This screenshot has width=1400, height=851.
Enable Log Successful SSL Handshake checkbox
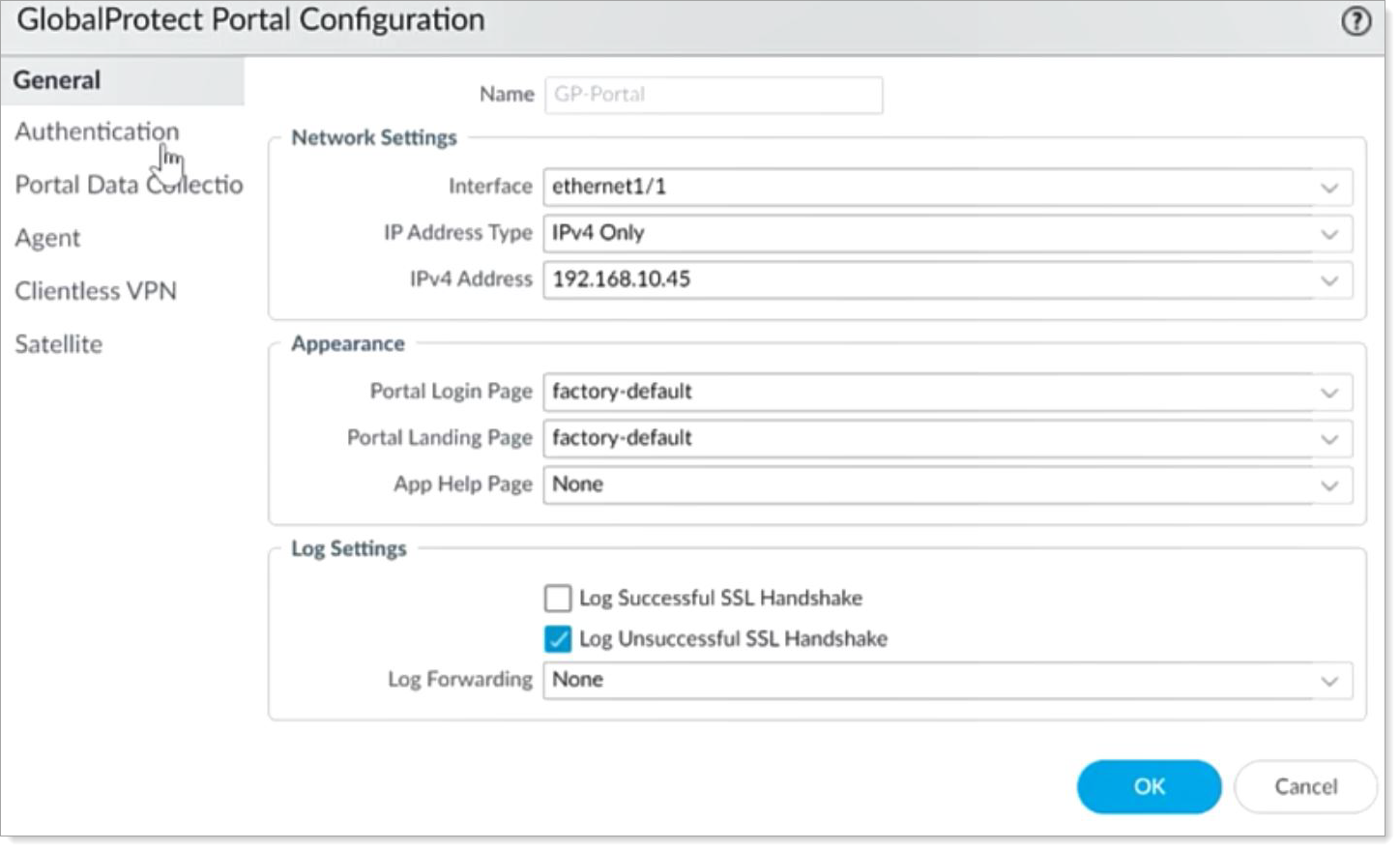(x=558, y=599)
